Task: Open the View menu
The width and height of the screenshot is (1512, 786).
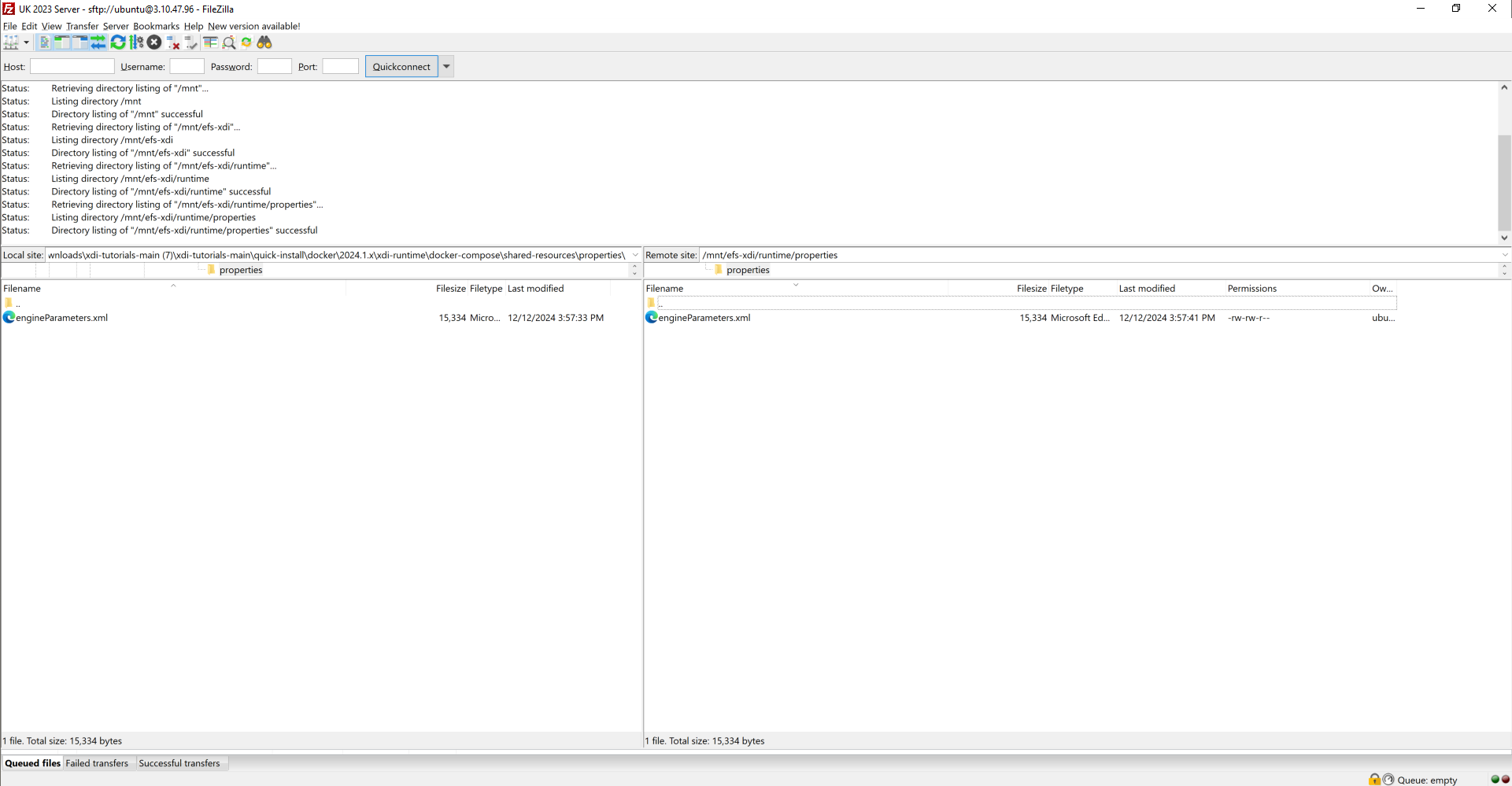Action: [x=51, y=26]
